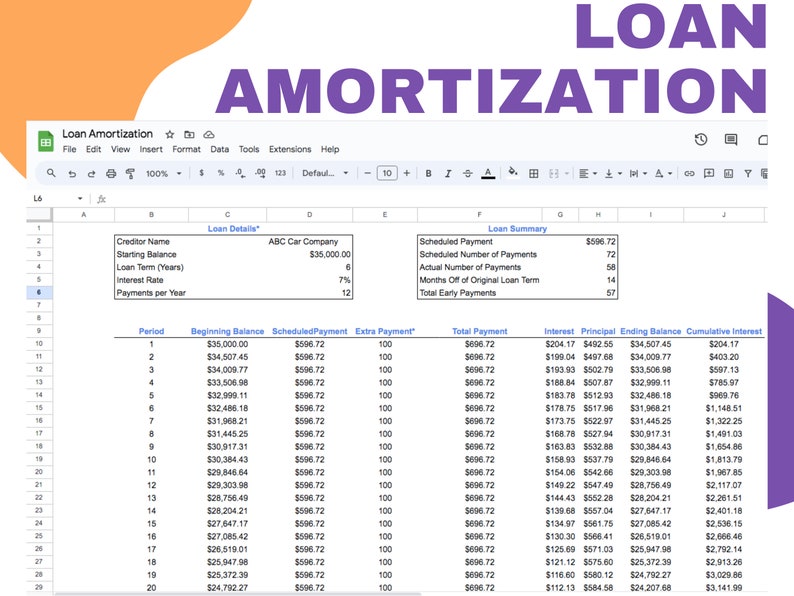Click the font size field showing 10
Image resolution: width=794 pixels, height=596 pixels.
pos(387,173)
